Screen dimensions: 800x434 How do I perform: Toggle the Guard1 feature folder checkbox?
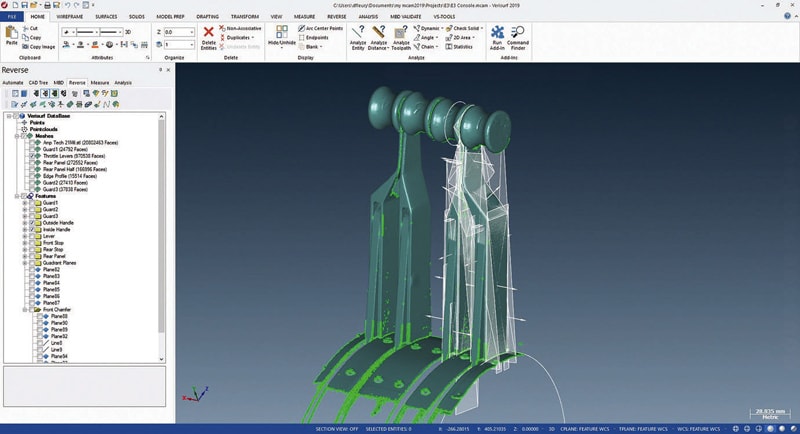point(32,203)
